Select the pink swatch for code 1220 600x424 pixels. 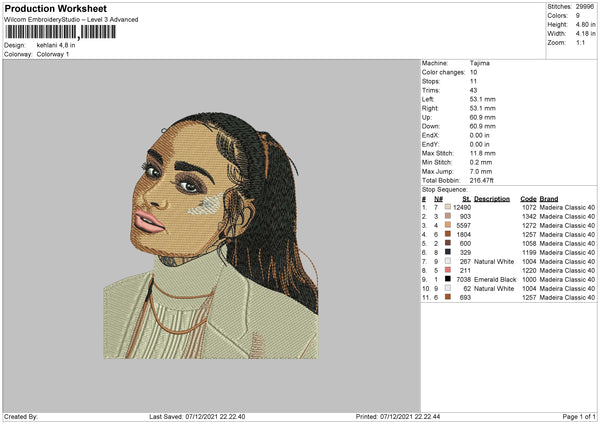pos(447,270)
